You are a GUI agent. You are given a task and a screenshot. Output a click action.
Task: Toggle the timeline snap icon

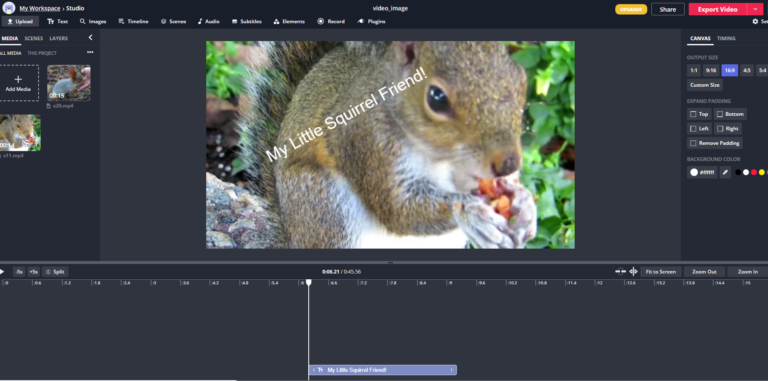pos(620,271)
